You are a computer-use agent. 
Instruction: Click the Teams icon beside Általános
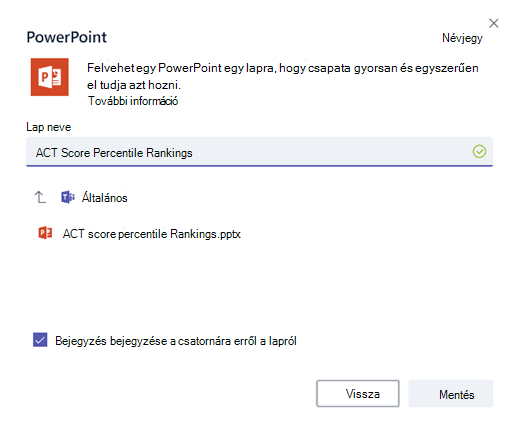point(68,197)
